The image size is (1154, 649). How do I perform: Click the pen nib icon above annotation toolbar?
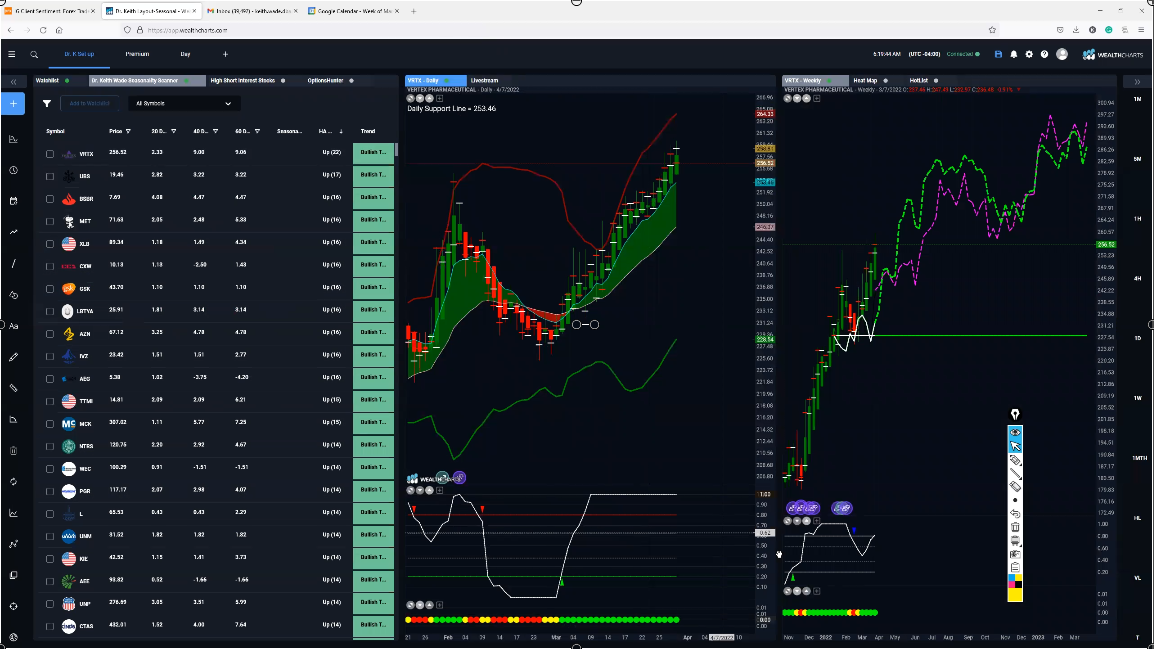click(1015, 415)
